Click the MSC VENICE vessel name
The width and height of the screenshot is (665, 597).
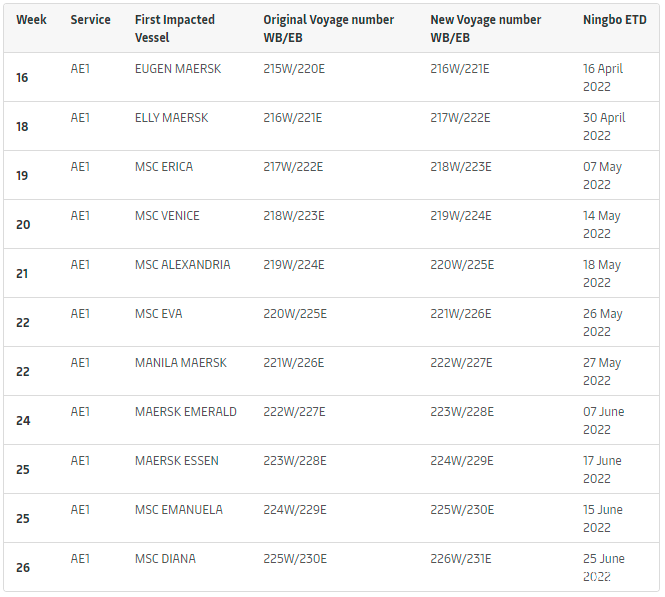[167, 216]
